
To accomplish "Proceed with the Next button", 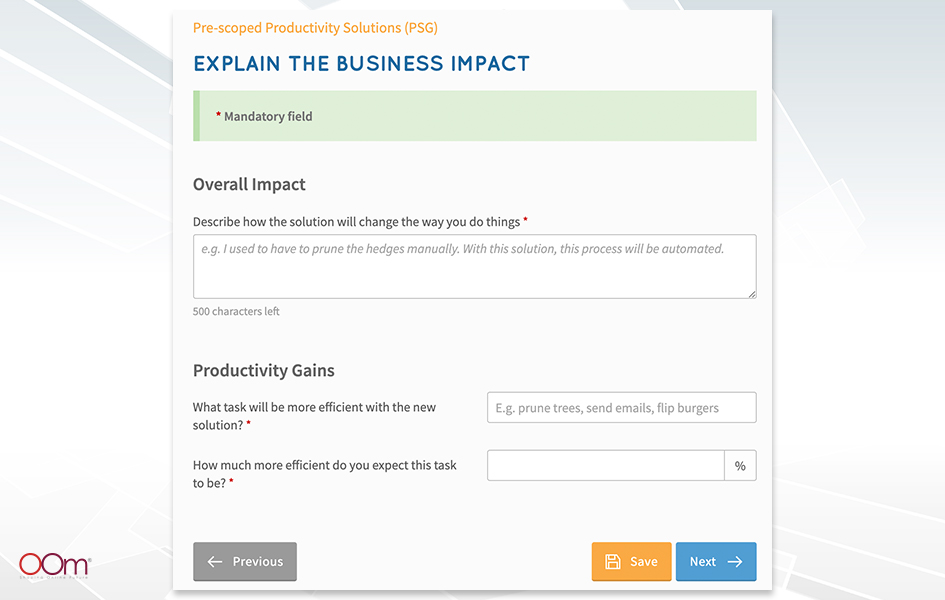I will click(716, 561).
